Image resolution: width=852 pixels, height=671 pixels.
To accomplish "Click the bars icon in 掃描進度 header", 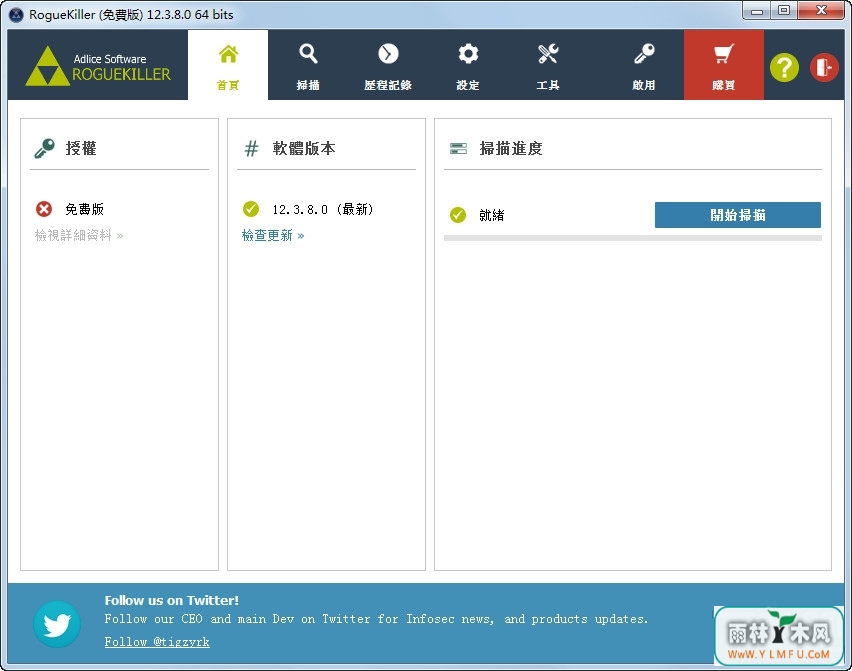I will point(458,148).
